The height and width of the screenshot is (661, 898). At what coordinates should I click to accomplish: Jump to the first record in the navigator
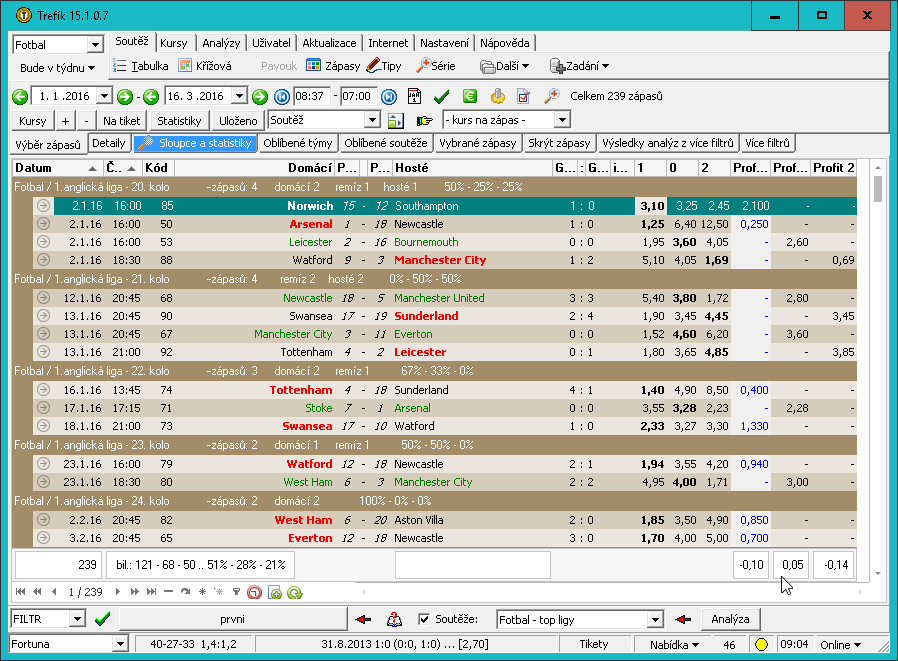click(21, 592)
